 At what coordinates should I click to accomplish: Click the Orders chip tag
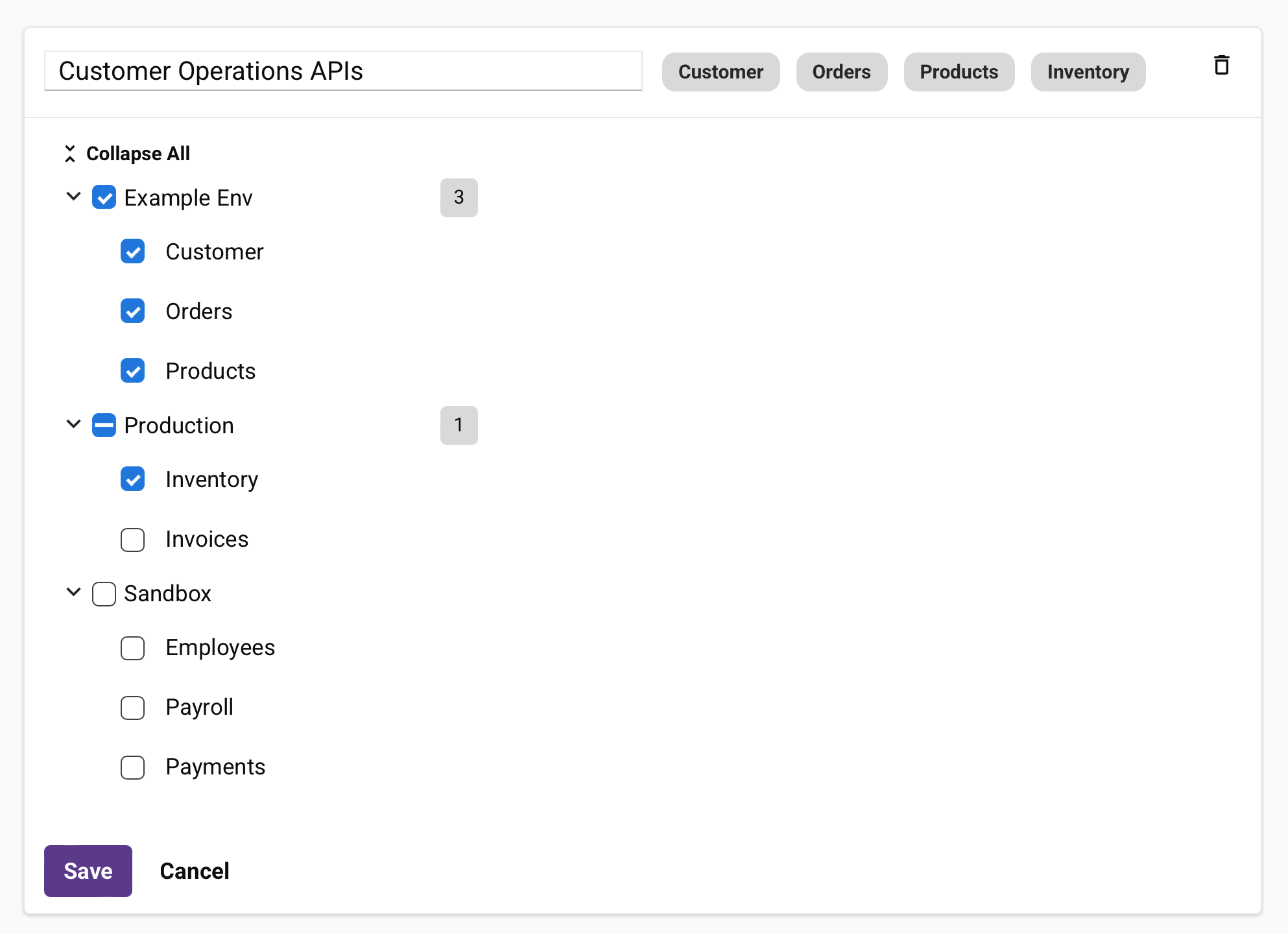tap(841, 72)
